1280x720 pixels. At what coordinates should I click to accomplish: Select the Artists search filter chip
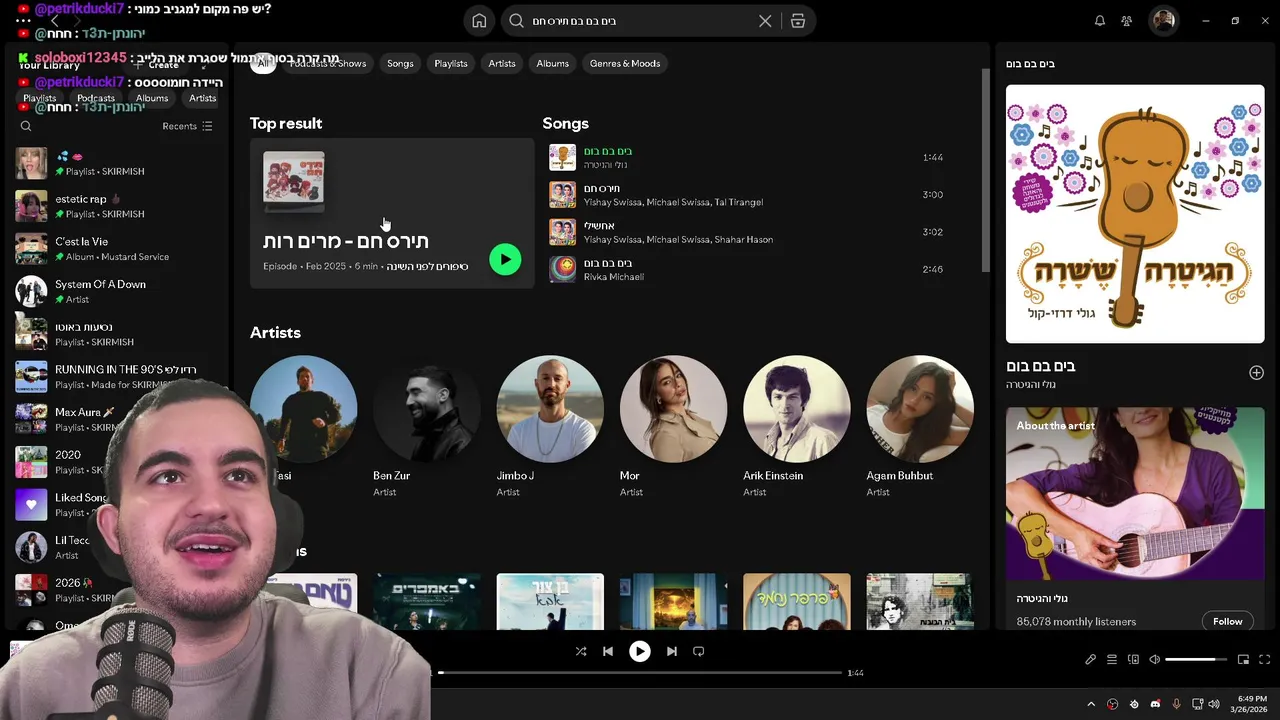point(502,63)
